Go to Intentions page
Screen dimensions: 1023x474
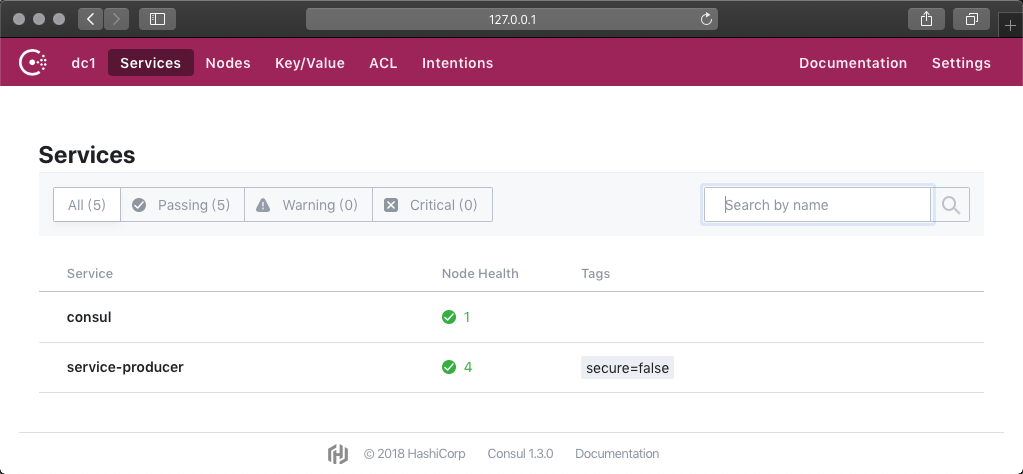click(457, 63)
